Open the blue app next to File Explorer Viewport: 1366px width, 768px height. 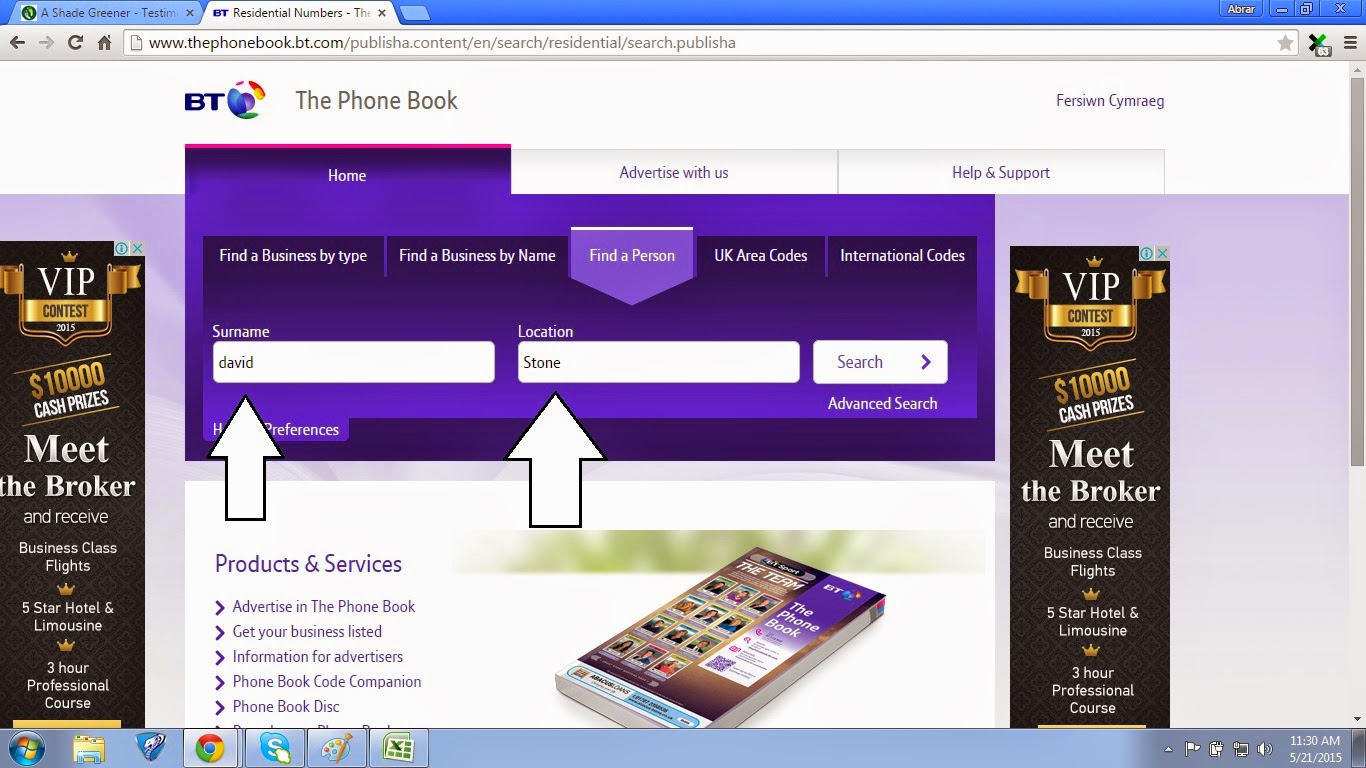pyautogui.click(x=150, y=748)
